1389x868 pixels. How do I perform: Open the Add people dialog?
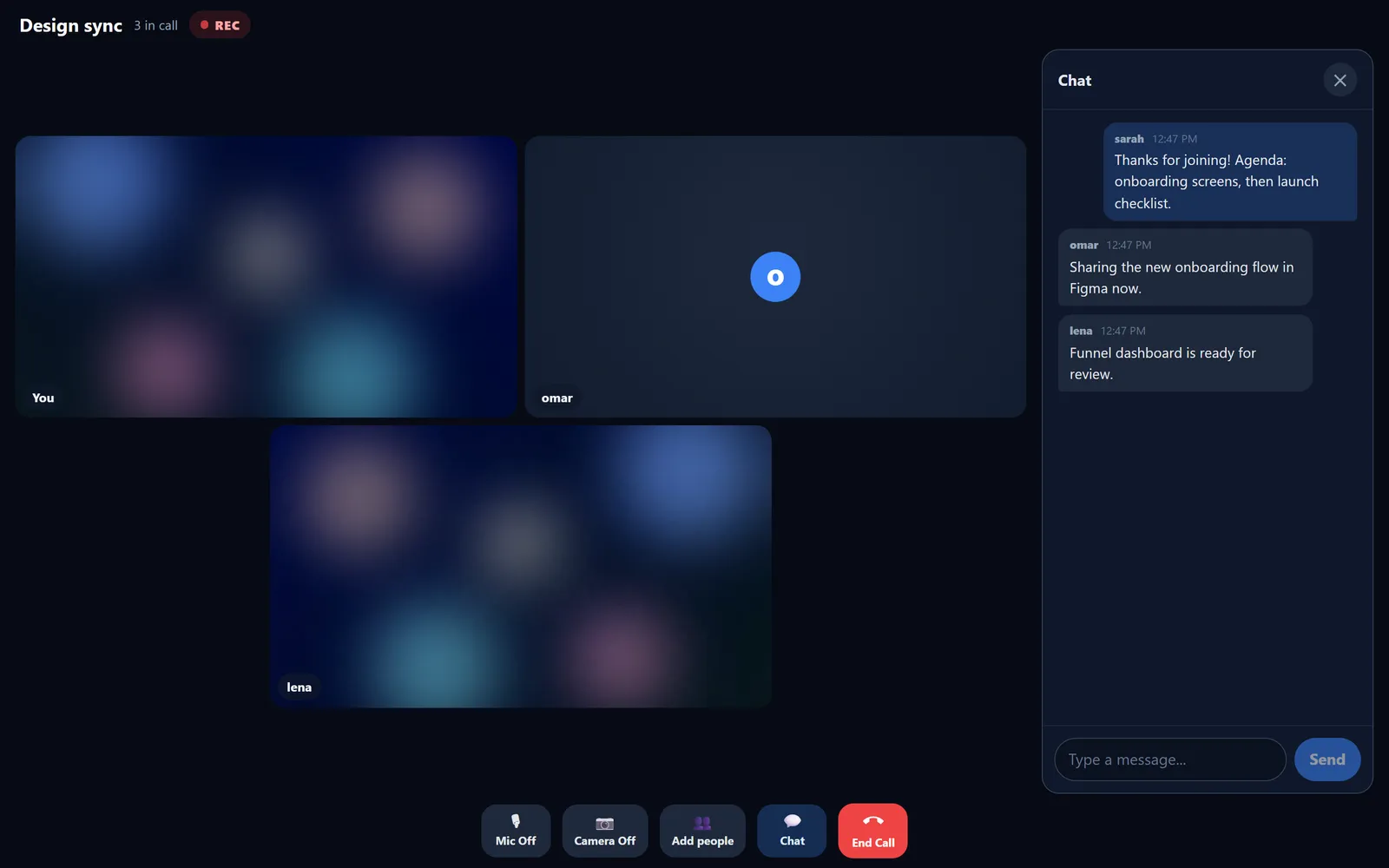pyautogui.click(x=702, y=831)
